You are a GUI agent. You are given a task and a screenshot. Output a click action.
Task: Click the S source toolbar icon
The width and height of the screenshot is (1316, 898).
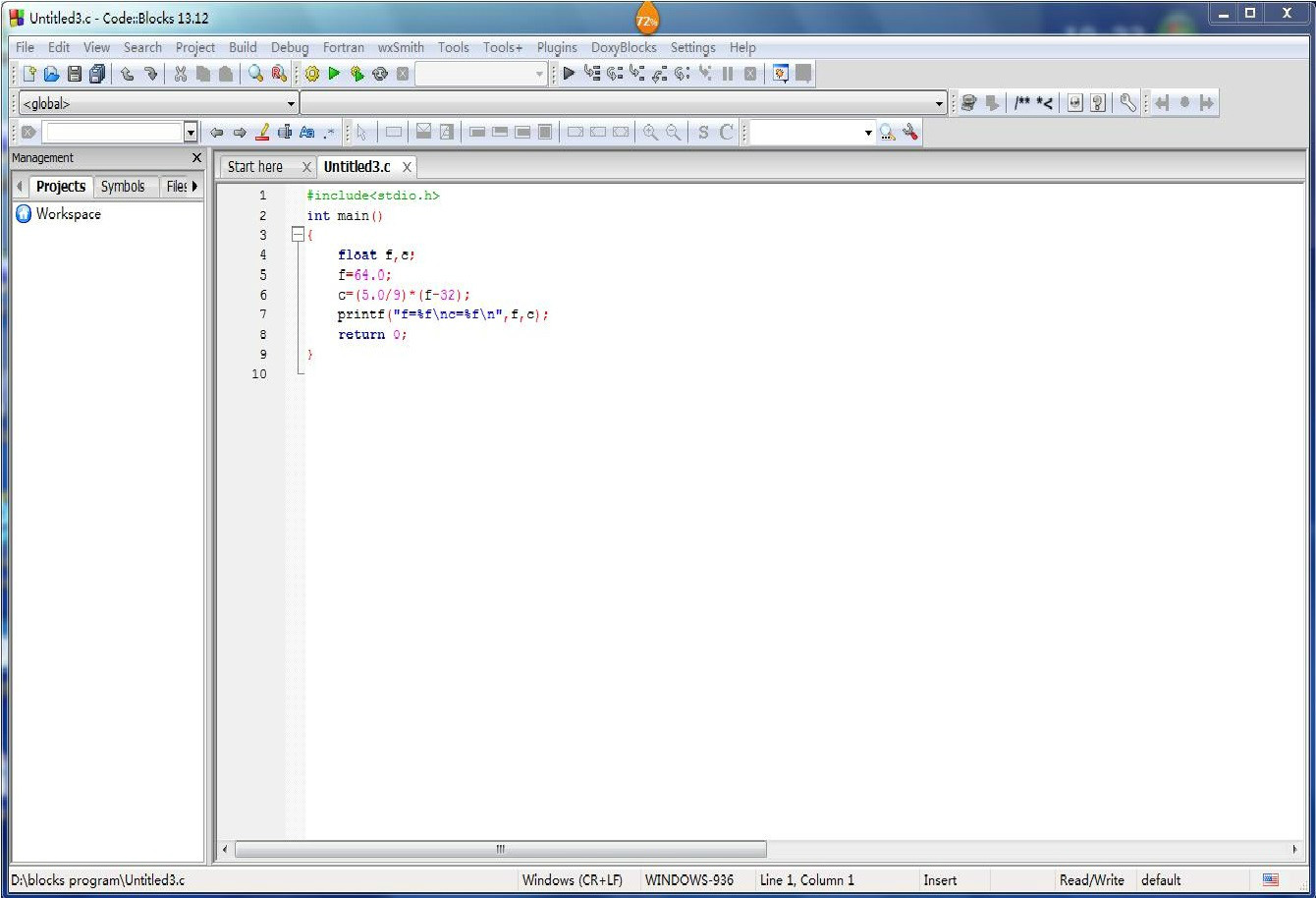703,132
